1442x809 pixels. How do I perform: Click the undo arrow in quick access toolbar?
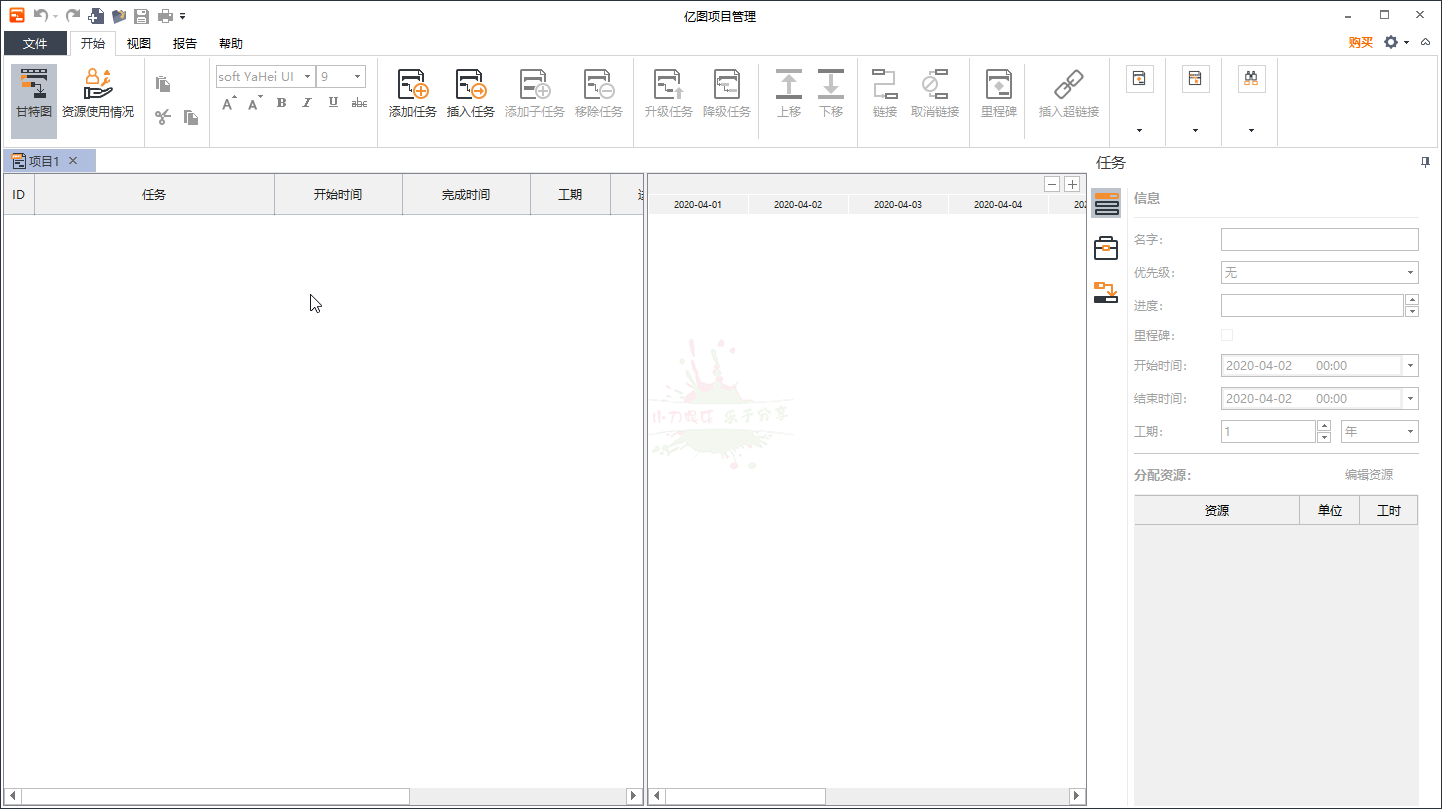point(40,16)
